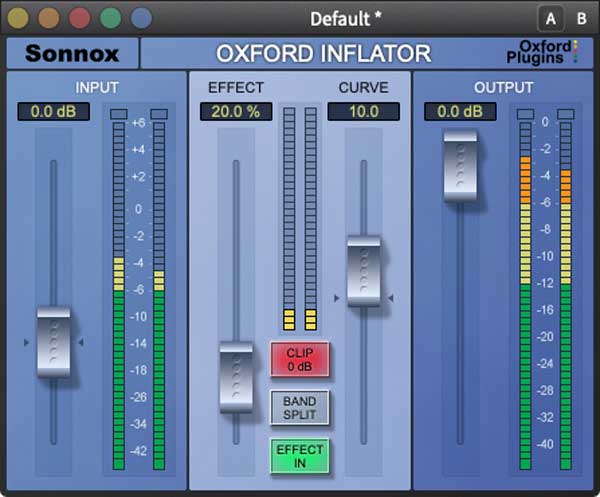Click the OXFORD INFLATOR title text

click(324, 54)
